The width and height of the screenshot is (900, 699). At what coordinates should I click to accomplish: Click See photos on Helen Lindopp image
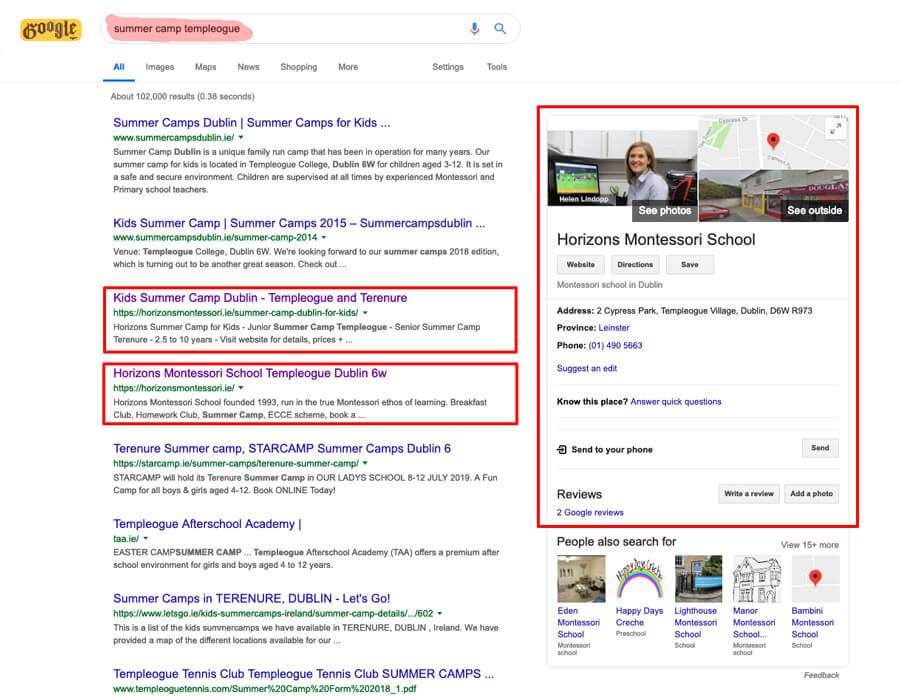(x=664, y=211)
